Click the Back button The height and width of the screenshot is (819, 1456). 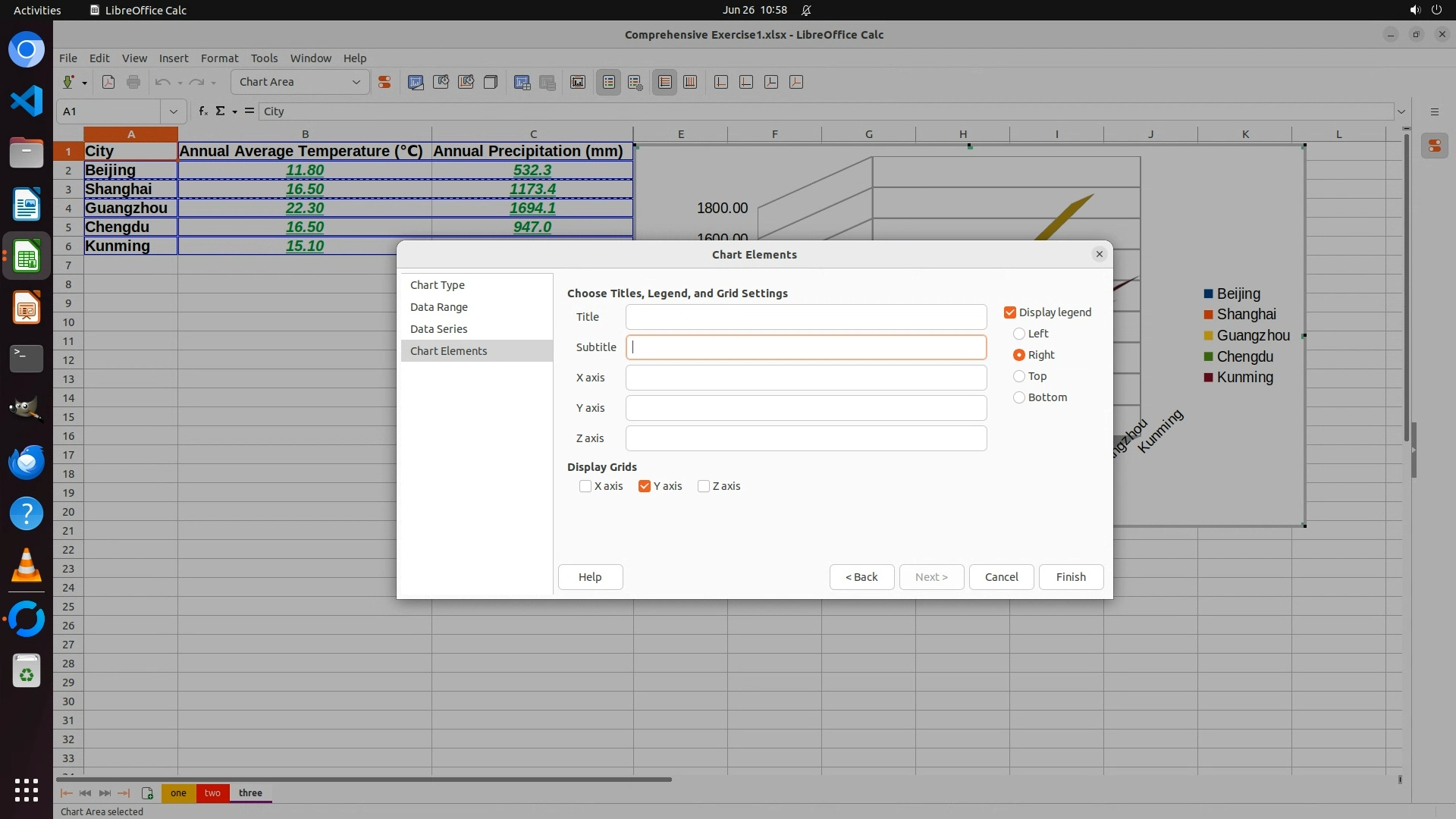(861, 577)
